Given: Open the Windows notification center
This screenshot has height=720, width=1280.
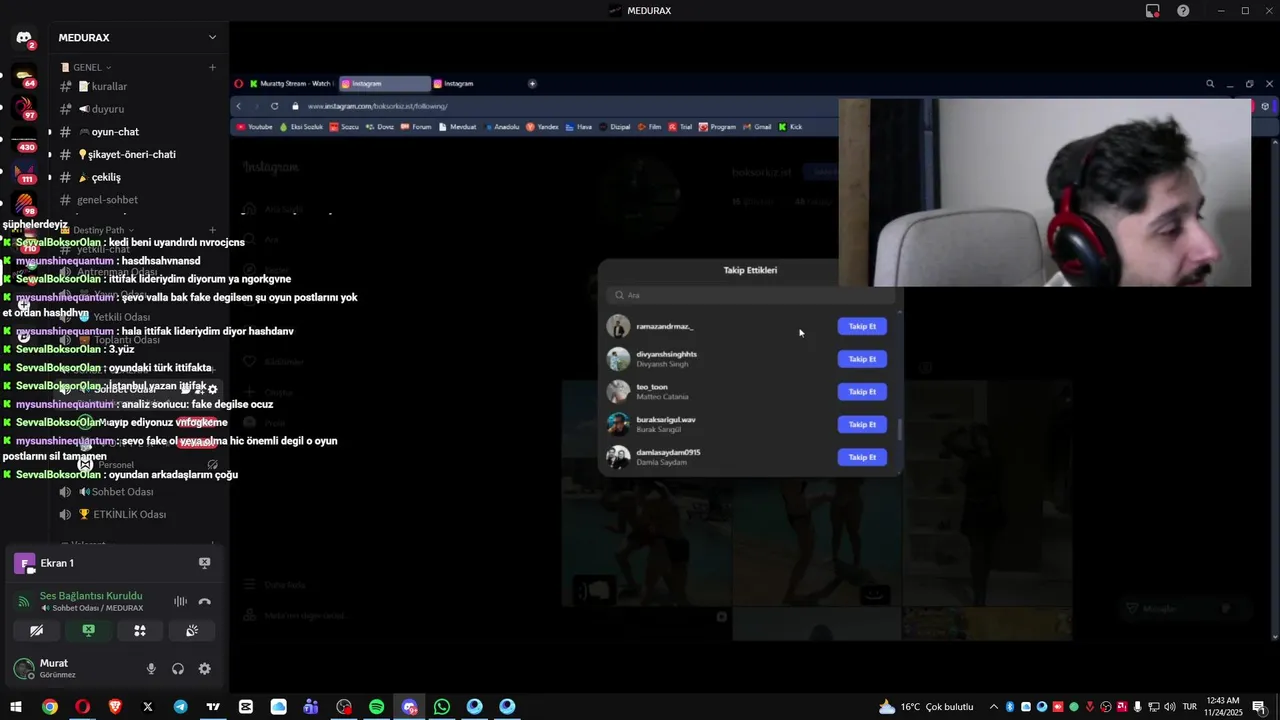Looking at the screenshot, I should click(1260, 707).
